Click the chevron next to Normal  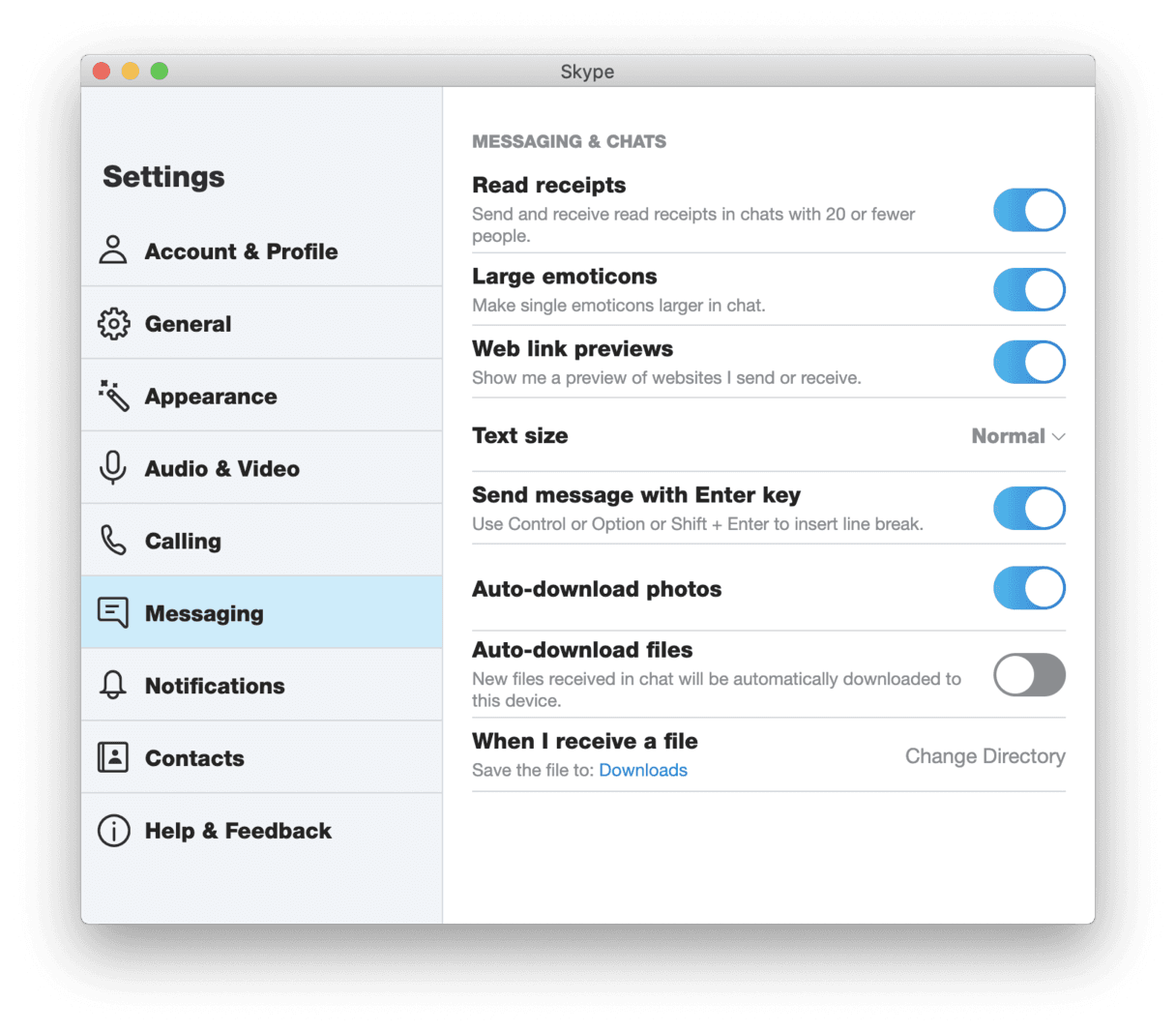(1059, 437)
